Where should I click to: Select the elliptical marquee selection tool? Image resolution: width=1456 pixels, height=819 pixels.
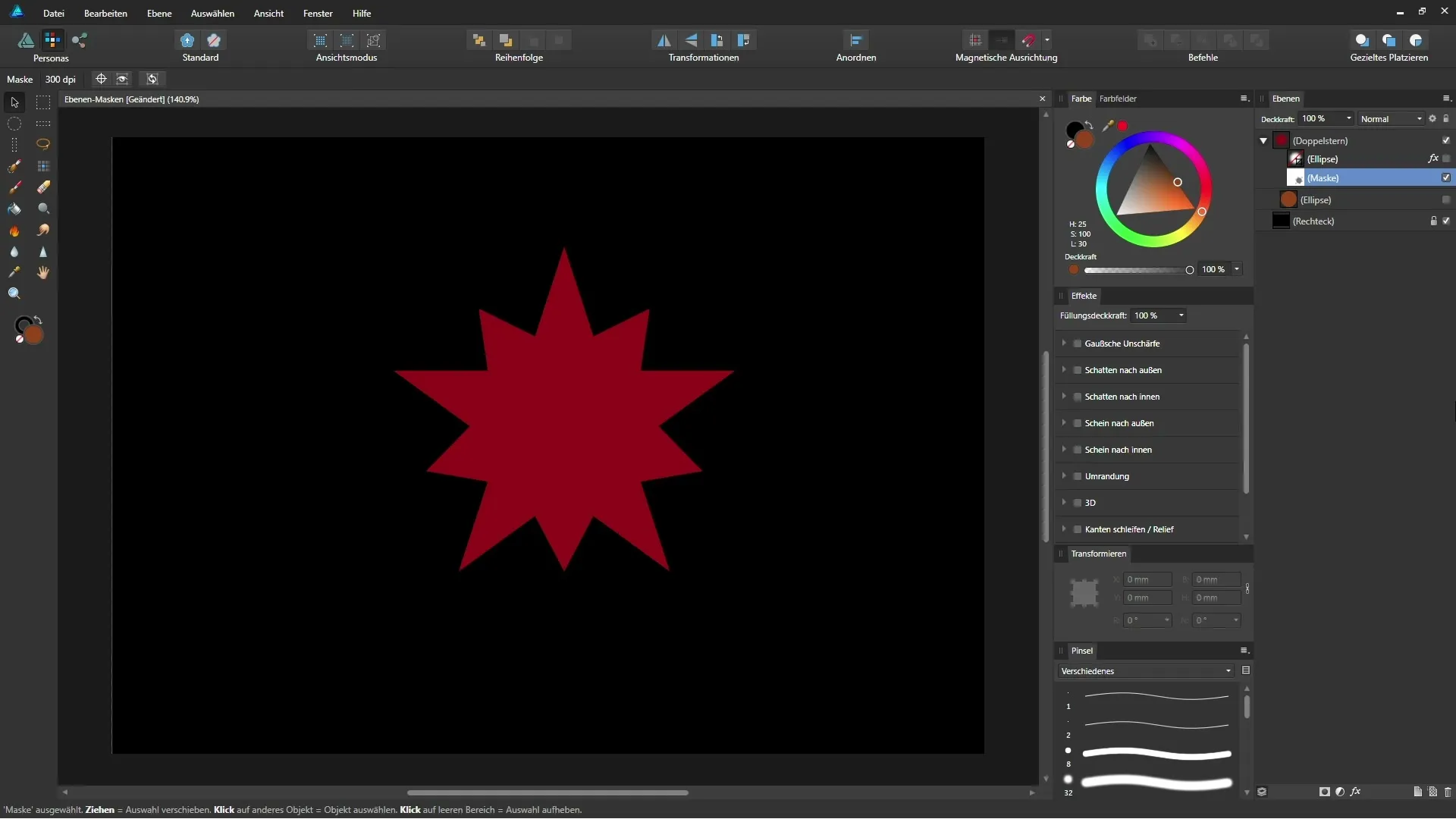(x=14, y=124)
